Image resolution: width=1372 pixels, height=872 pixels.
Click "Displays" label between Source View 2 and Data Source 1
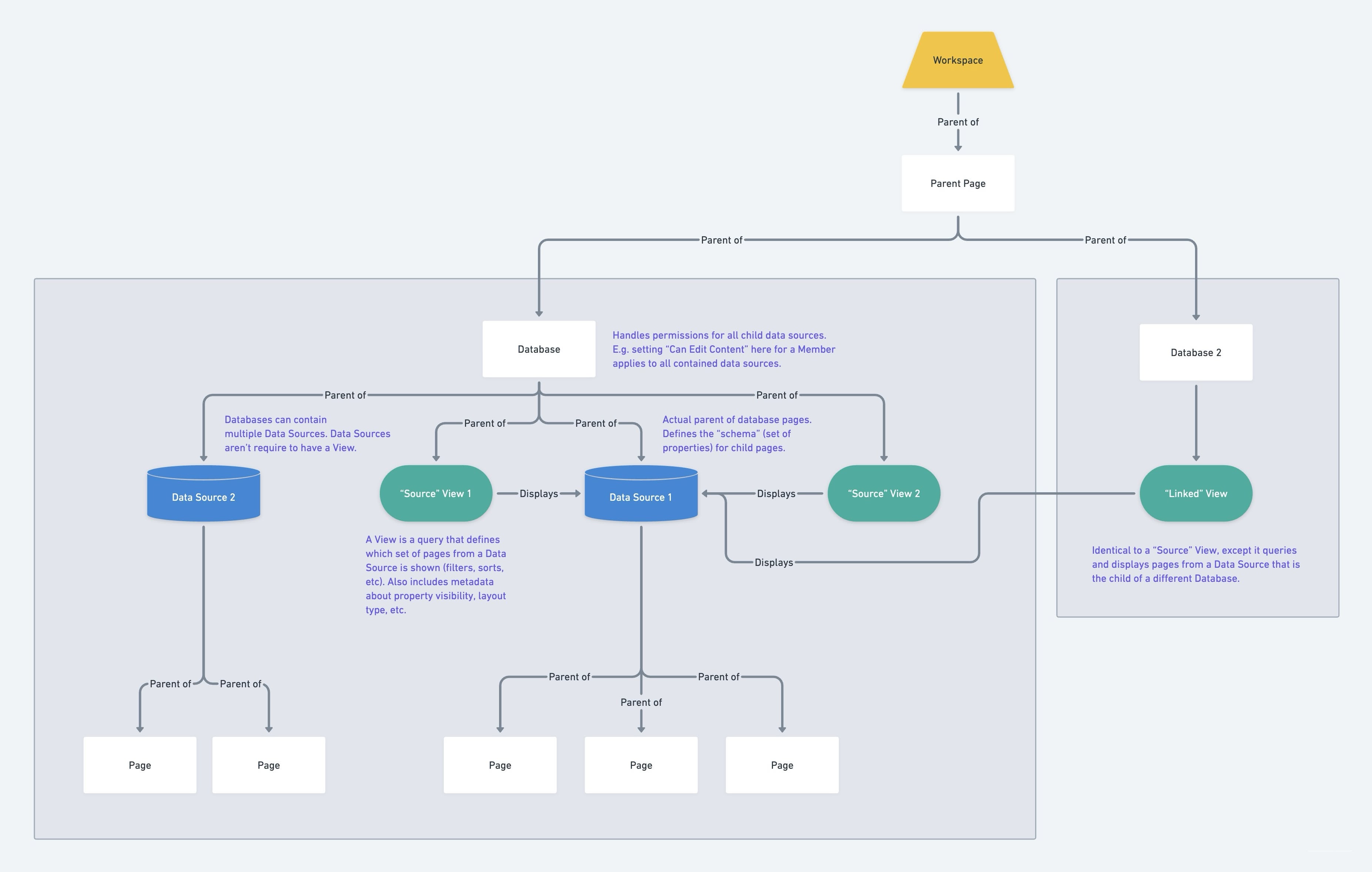pyautogui.click(x=776, y=493)
